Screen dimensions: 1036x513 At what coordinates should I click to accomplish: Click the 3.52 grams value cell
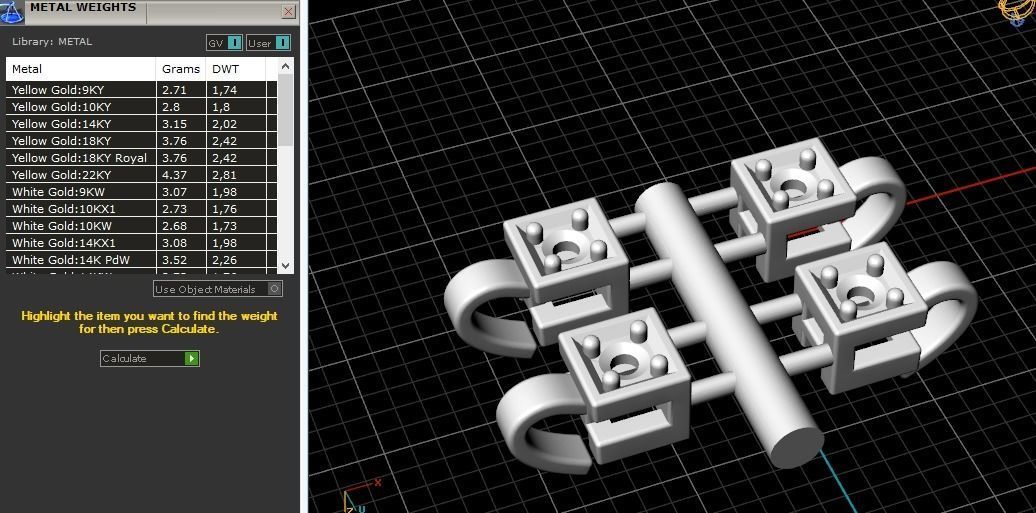181,260
